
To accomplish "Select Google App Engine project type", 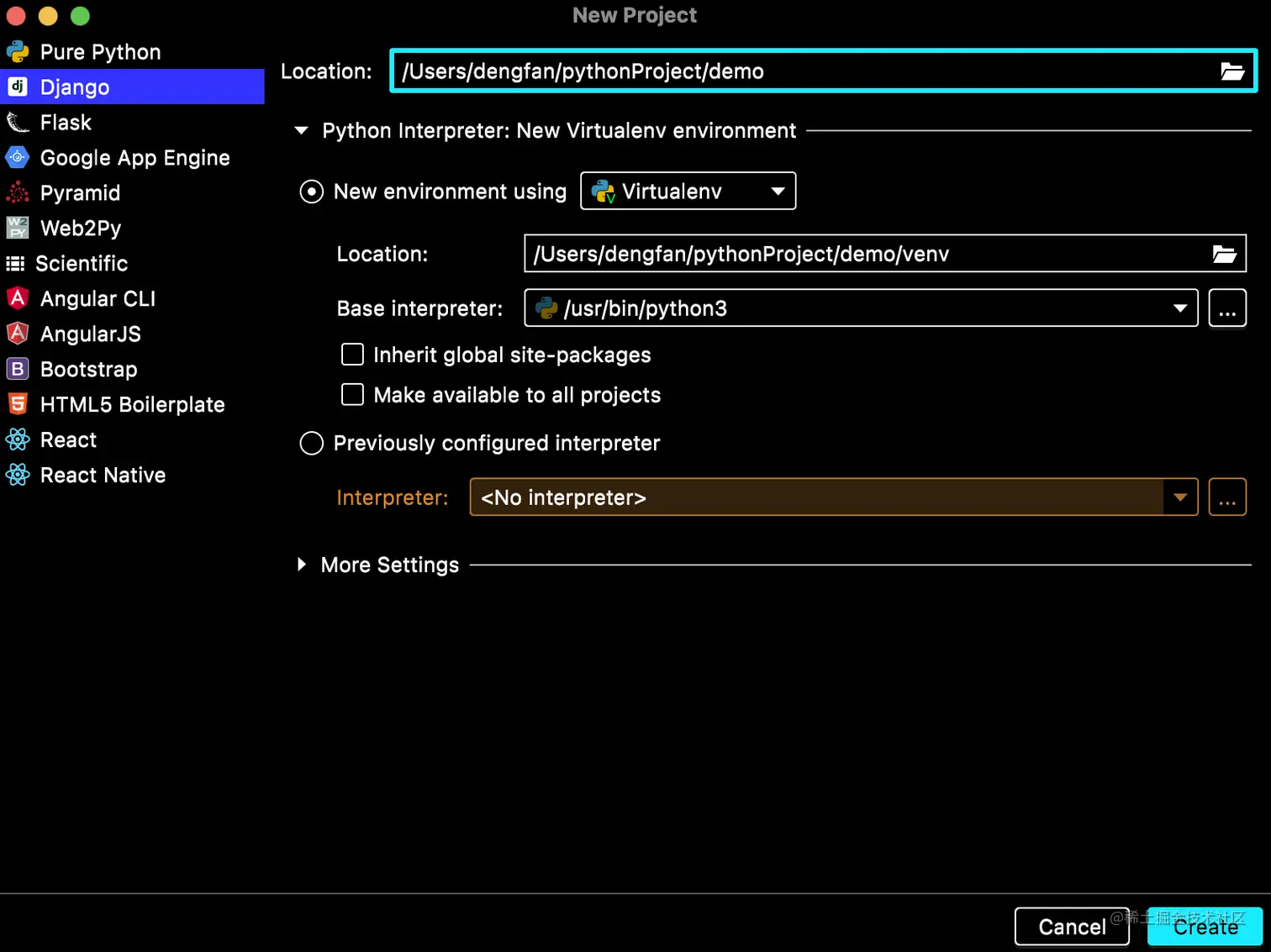I will click(x=132, y=157).
